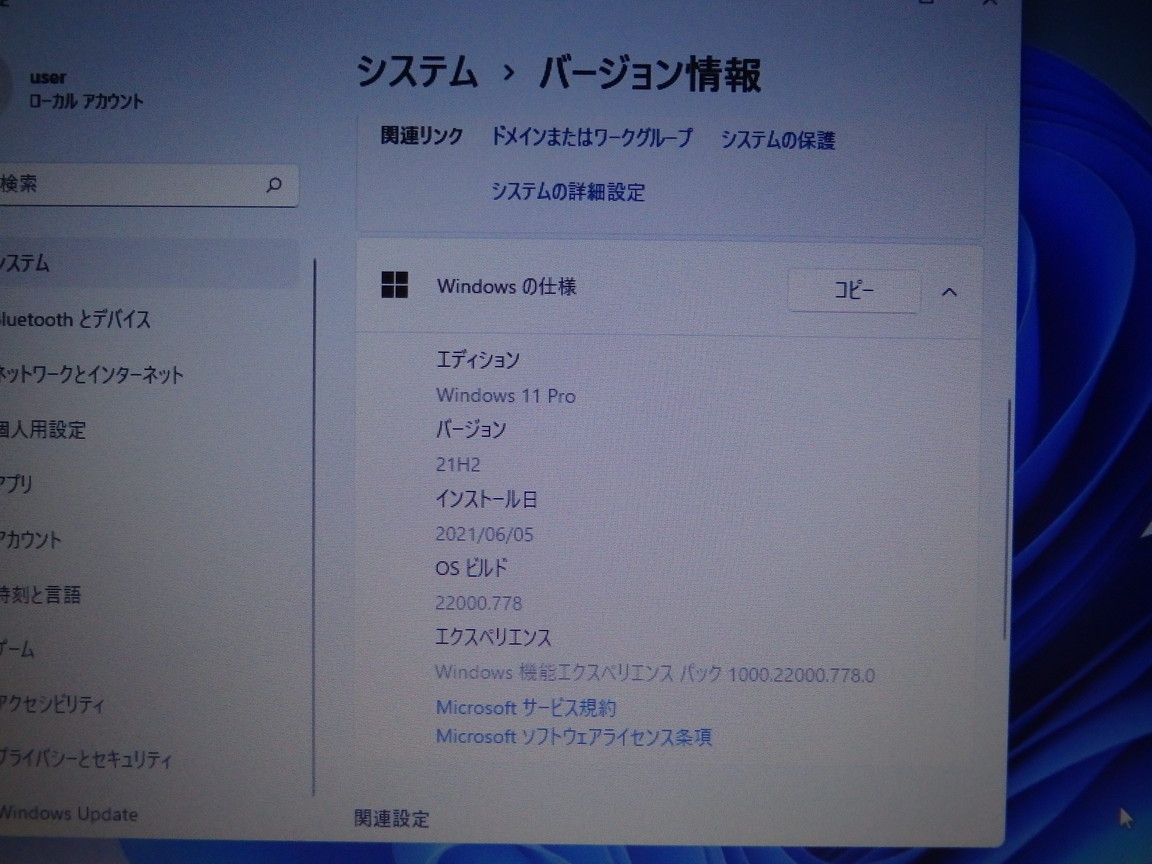Open Bluetooth とデバイス in the sidebar
This screenshot has height=864, width=1152.
(75, 320)
